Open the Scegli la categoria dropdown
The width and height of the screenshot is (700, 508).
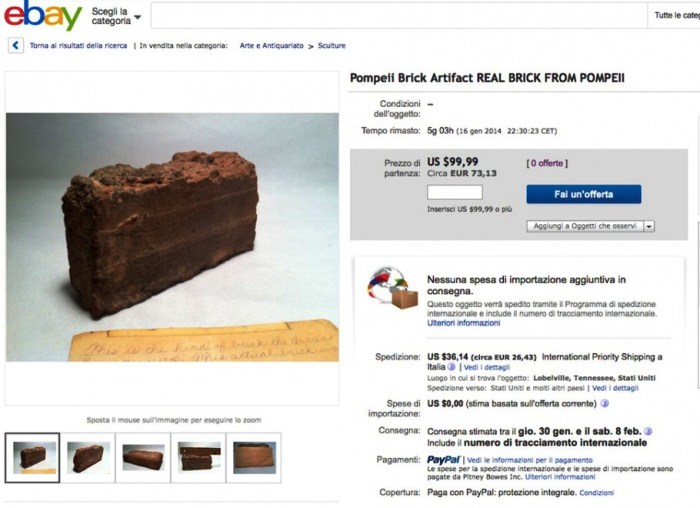(116, 17)
